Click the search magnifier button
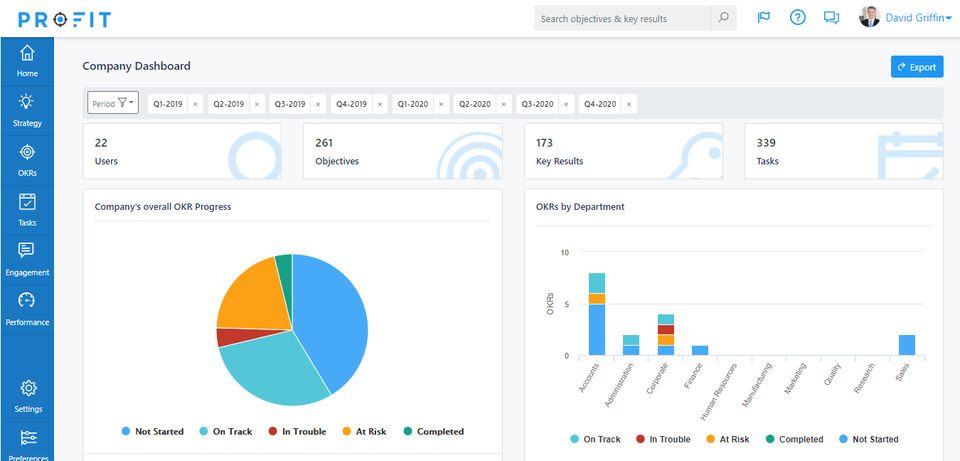 (x=723, y=18)
